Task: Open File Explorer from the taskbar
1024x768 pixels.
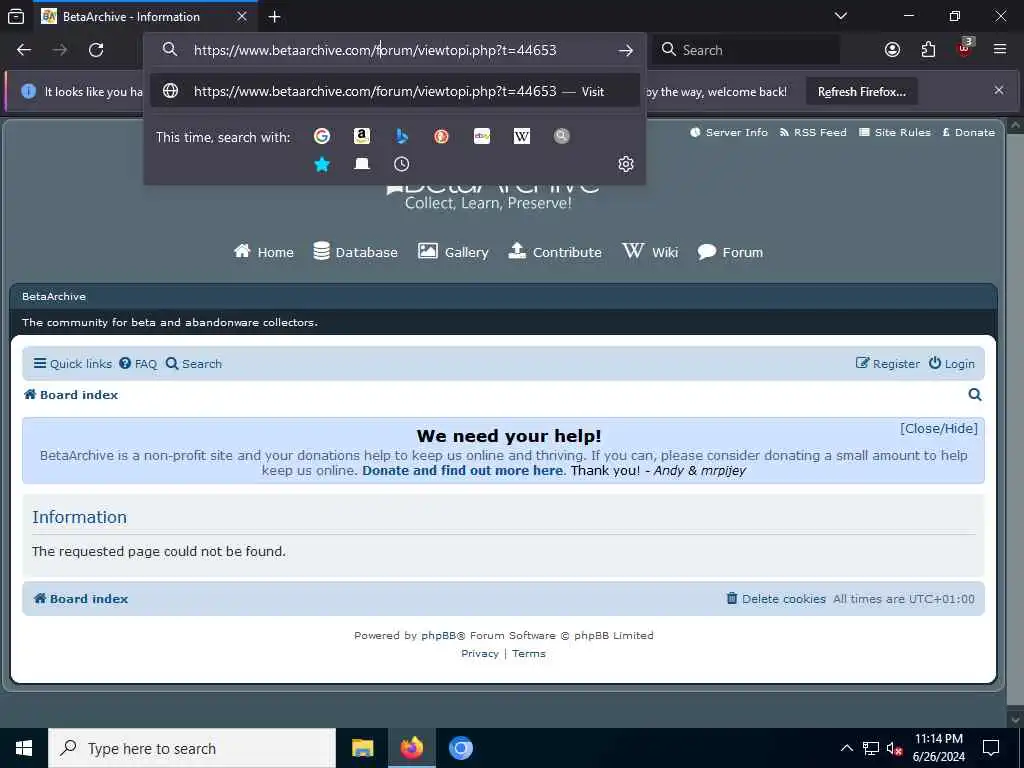Action: click(362, 748)
